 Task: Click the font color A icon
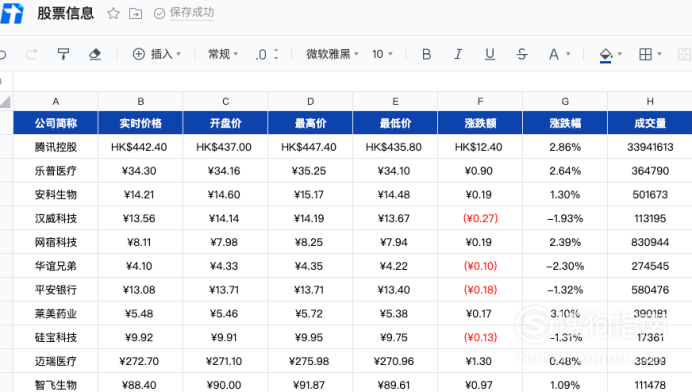553,54
